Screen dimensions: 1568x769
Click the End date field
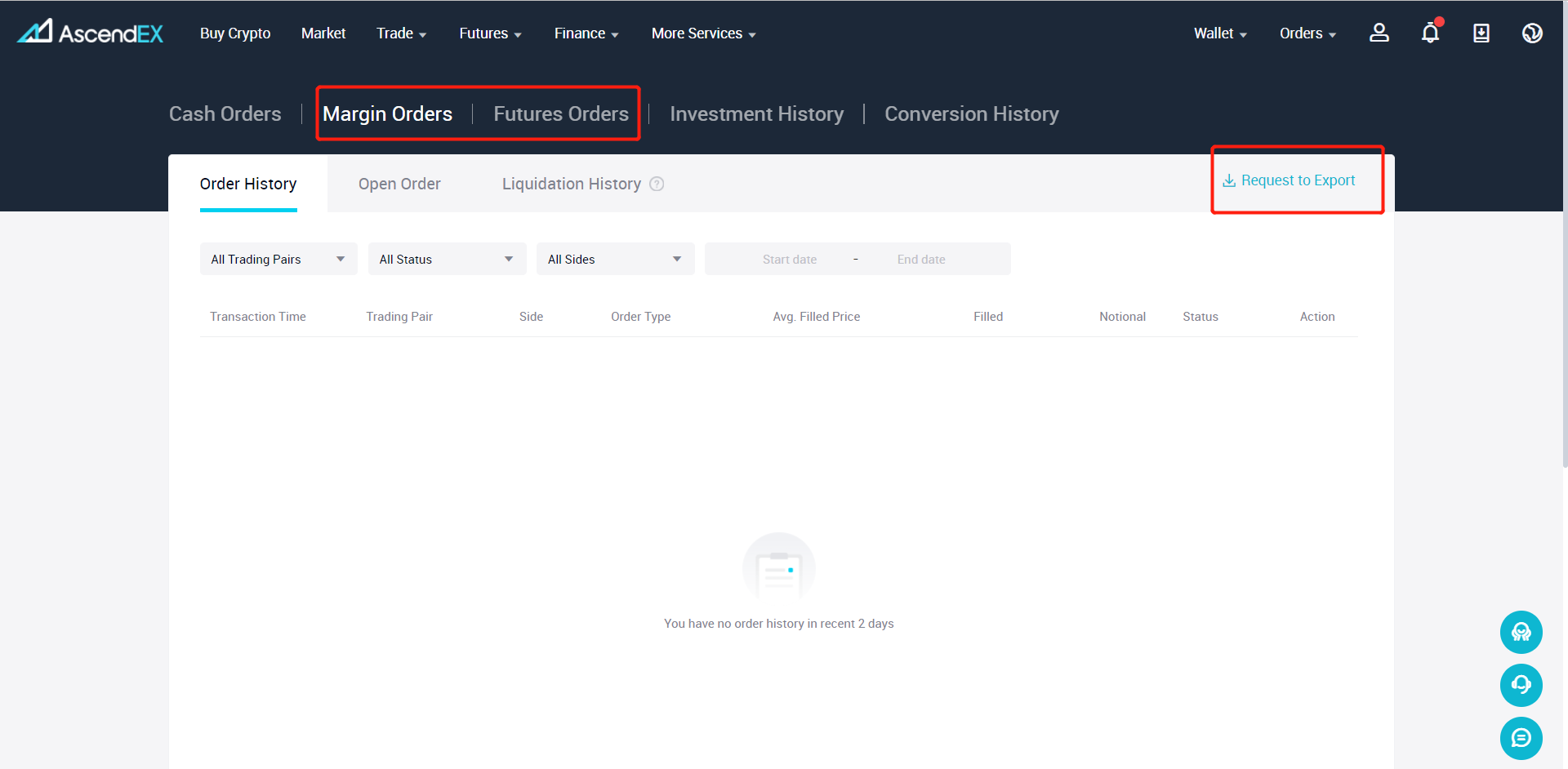click(x=921, y=259)
